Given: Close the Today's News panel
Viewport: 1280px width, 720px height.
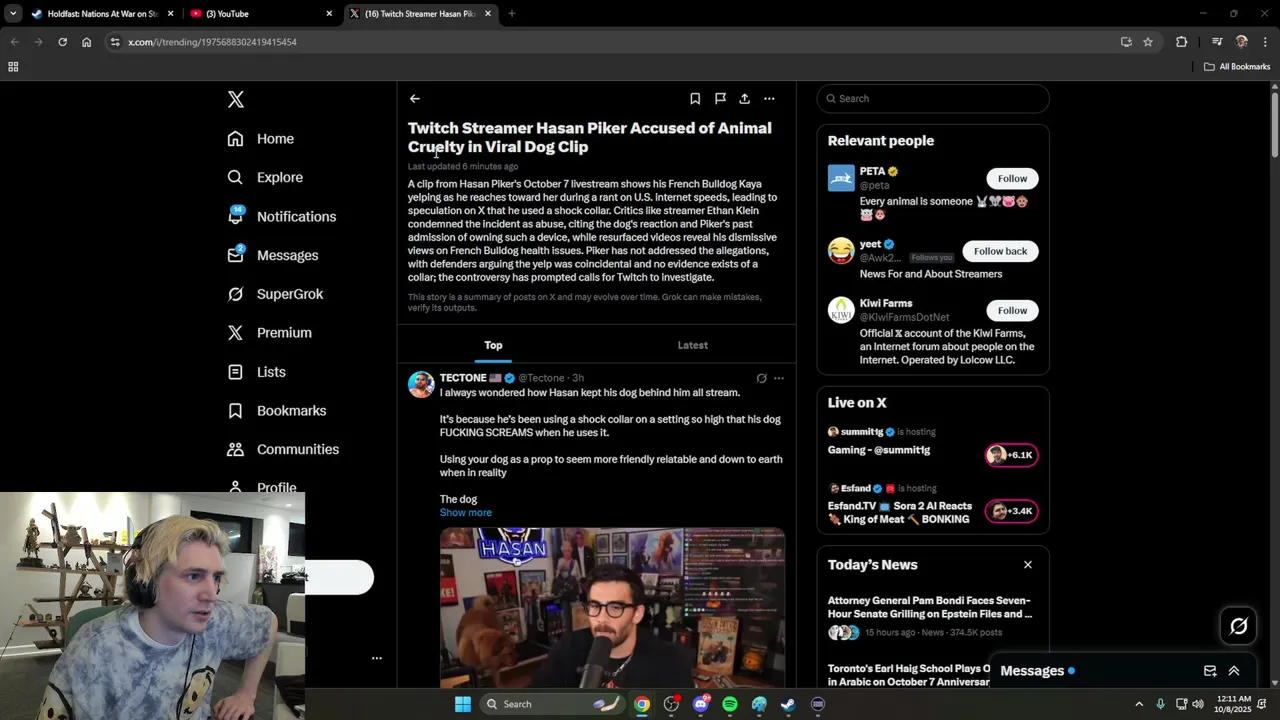Looking at the screenshot, I should tap(1027, 565).
